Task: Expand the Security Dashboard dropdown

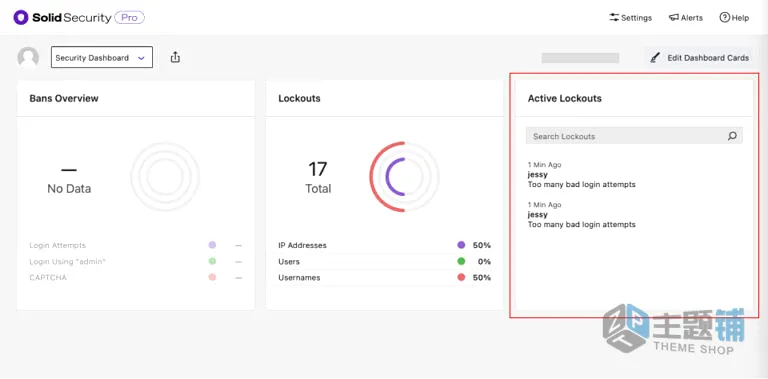Action: click(102, 57)
